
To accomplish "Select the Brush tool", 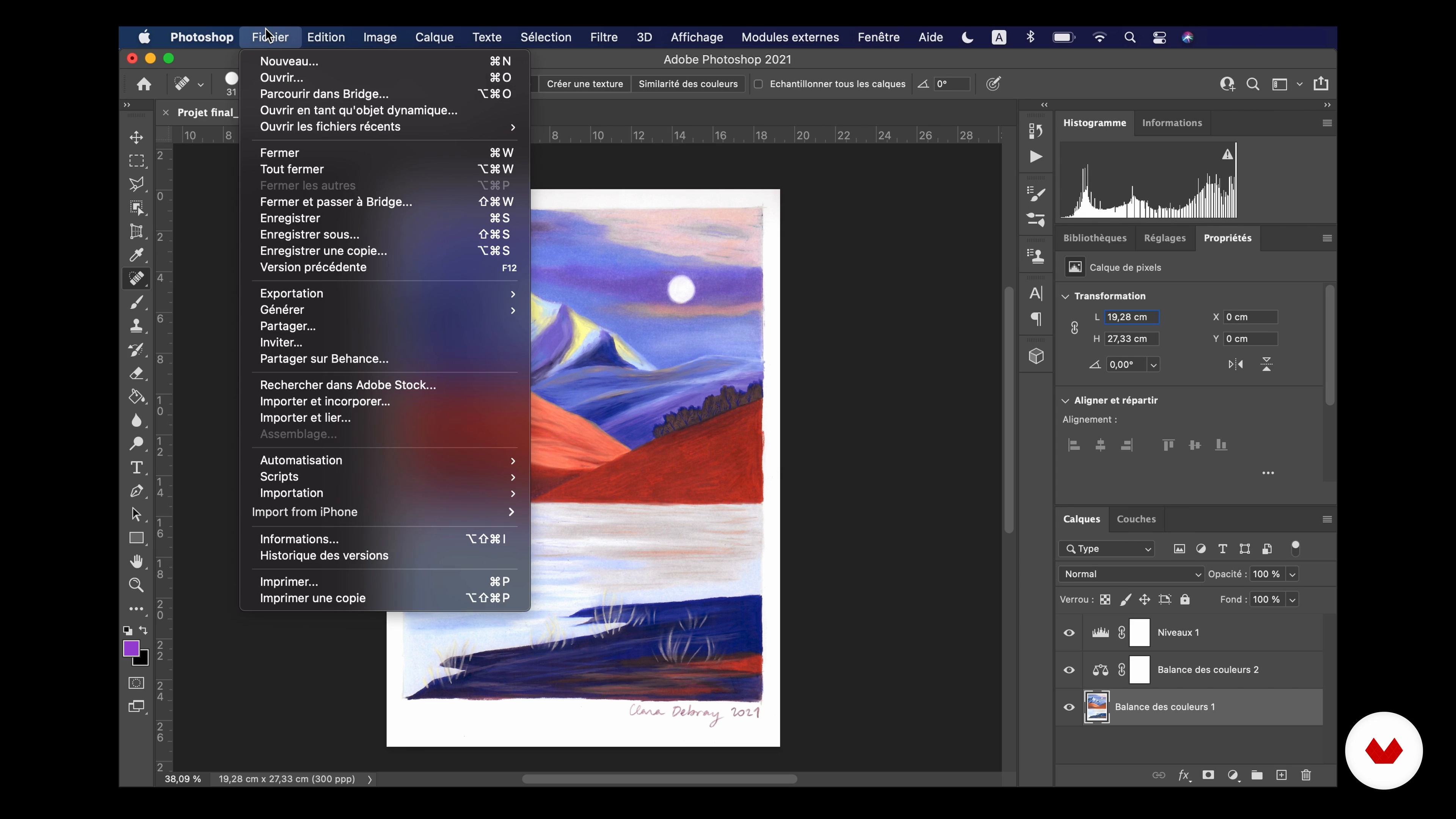I will (x=136, y=303).
